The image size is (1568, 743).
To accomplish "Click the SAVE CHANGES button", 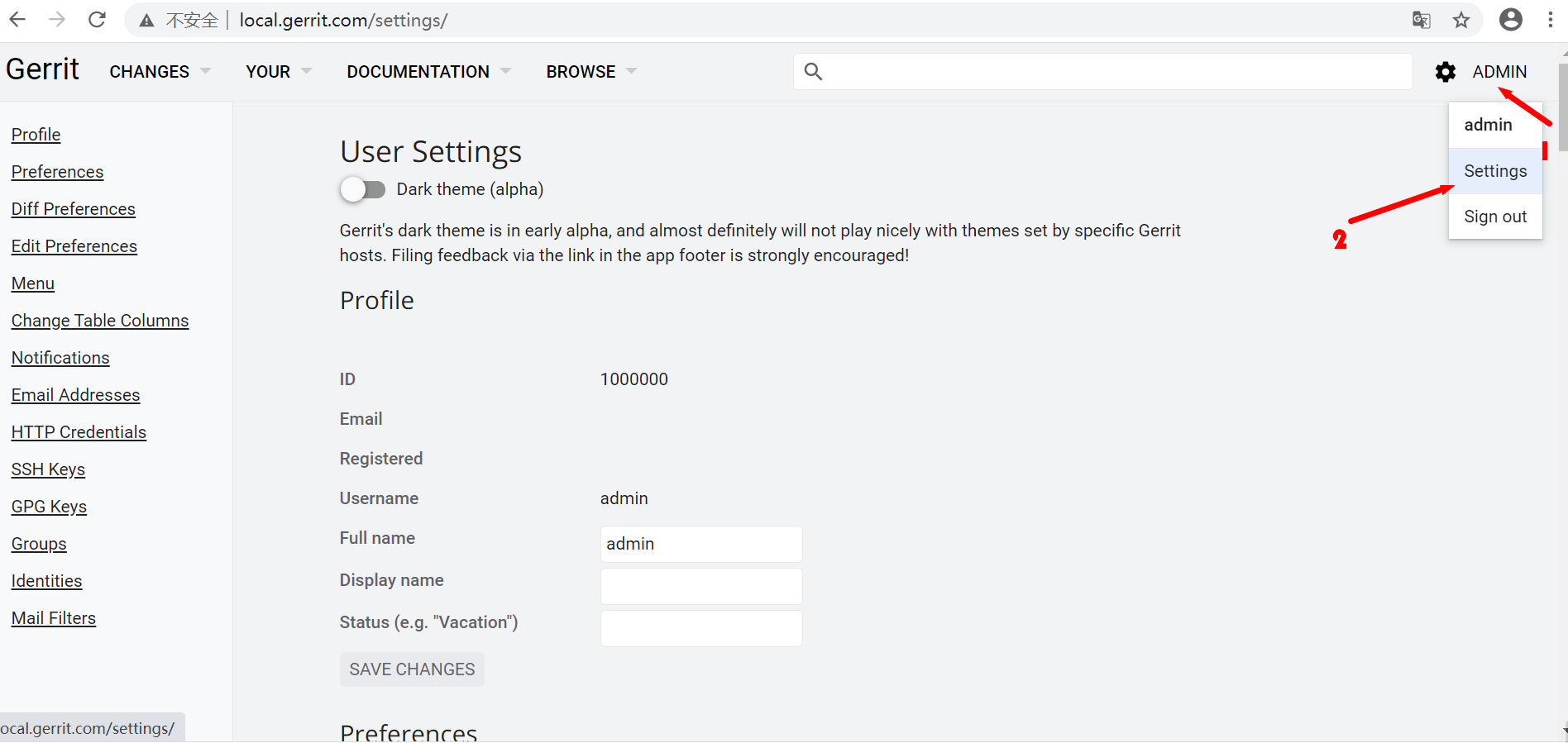I will click(x=412, y=669).
